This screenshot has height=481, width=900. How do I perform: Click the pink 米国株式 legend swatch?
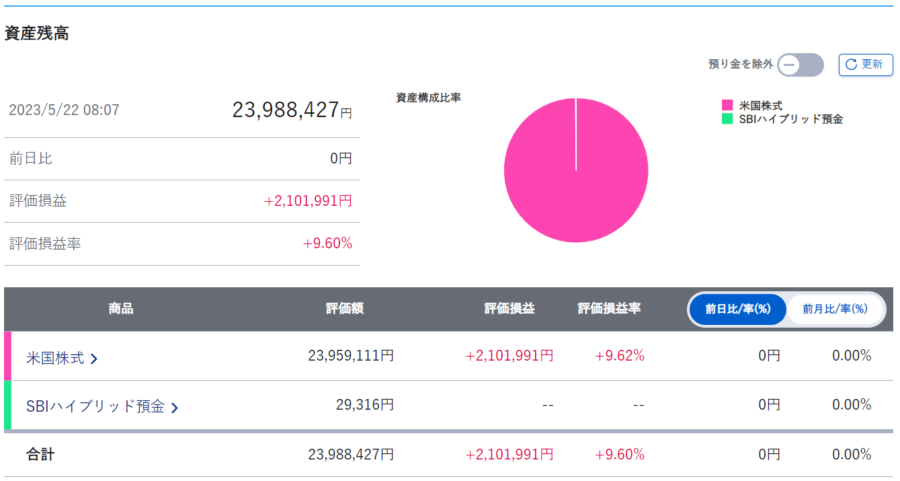727,105
